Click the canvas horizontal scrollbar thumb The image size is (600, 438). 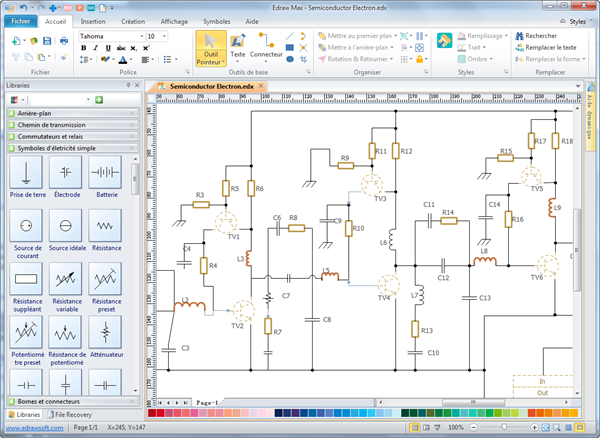pyautogui.click(x=473, y=402)
